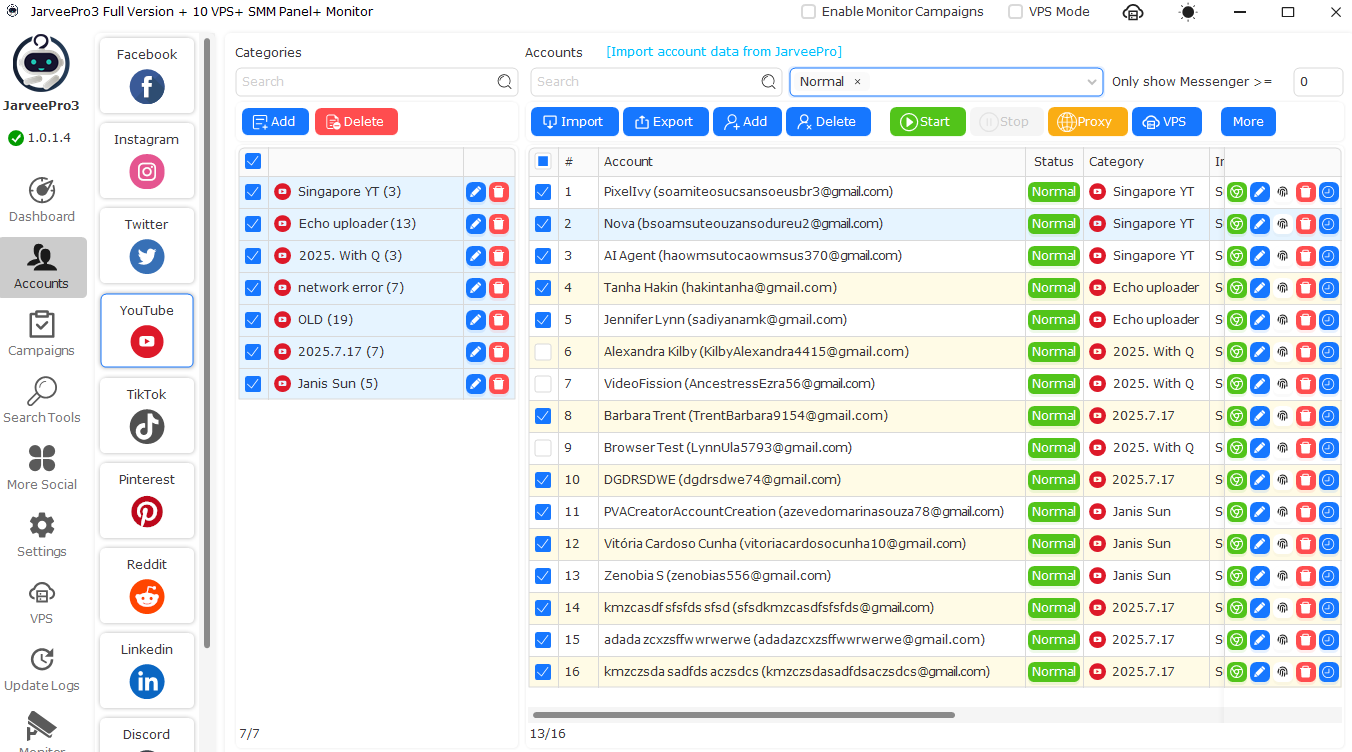Click the green Start button
The height and width of the screenshot is (752, 1352).
927,122
